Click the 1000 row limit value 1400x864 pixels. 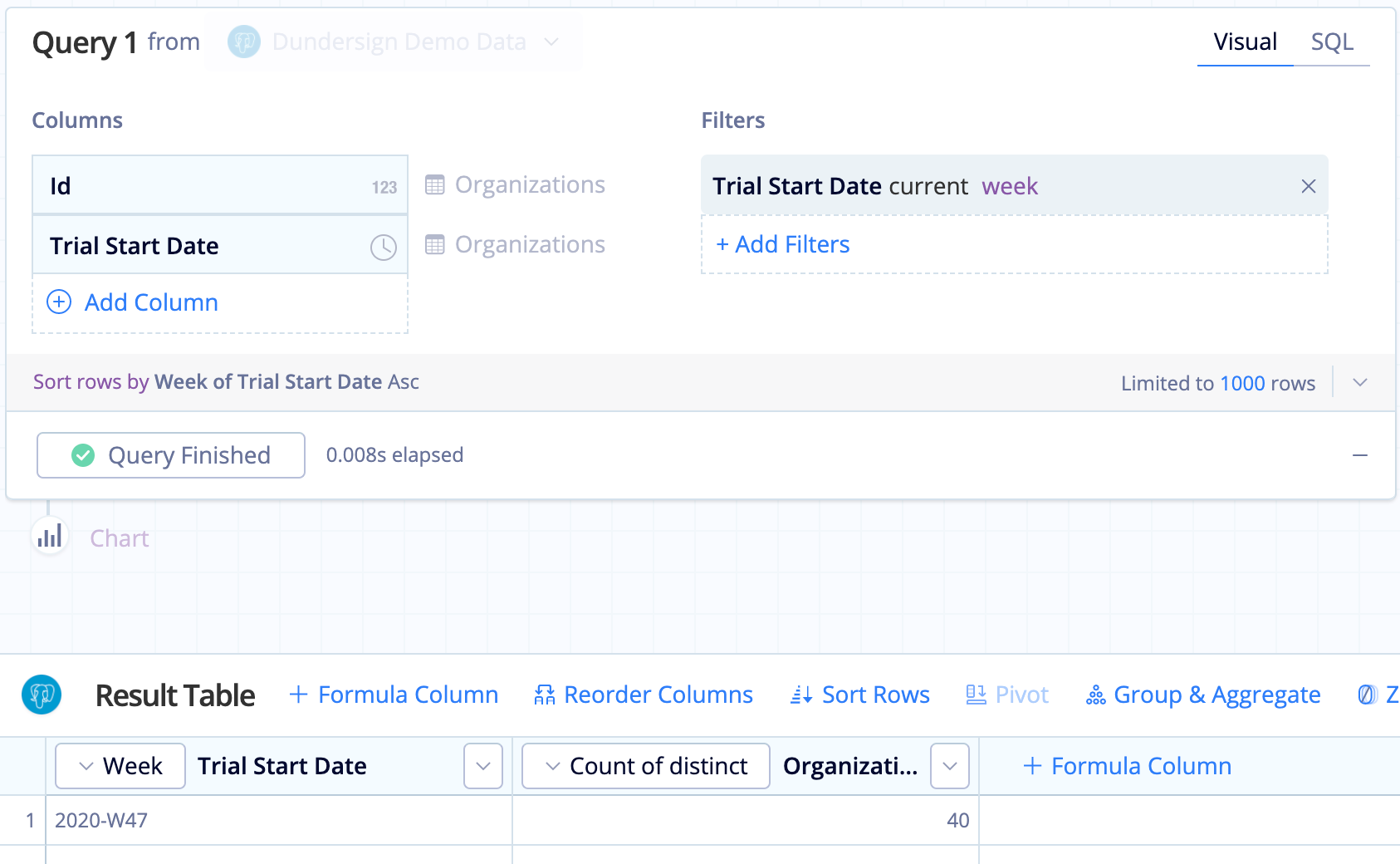coord(1242,383)
